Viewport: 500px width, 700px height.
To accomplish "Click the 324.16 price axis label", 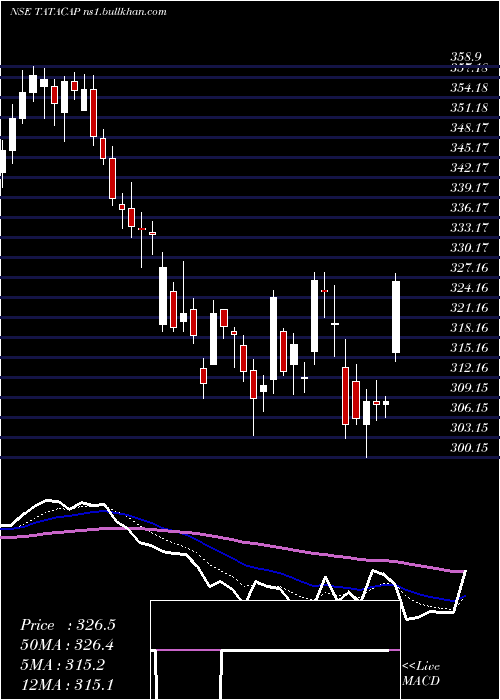I will pyautogui.click(x=468, y=288).
